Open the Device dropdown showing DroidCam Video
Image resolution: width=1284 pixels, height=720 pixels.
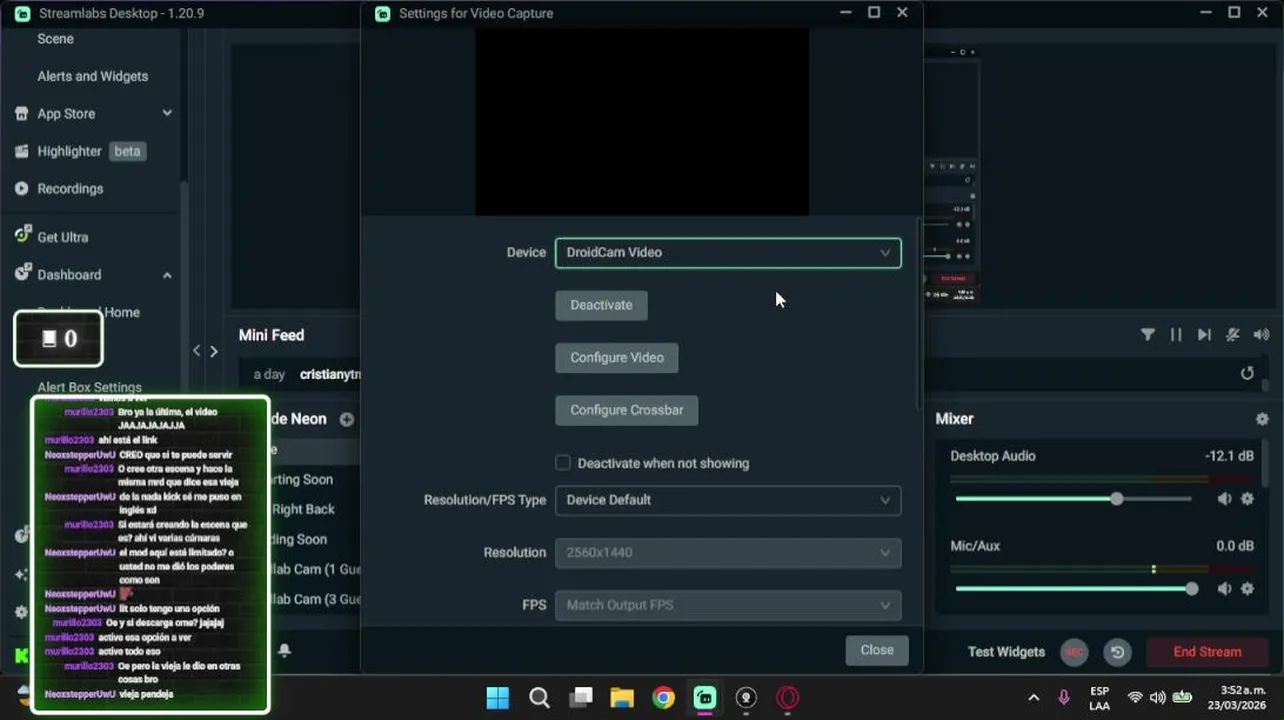[728, 253]
